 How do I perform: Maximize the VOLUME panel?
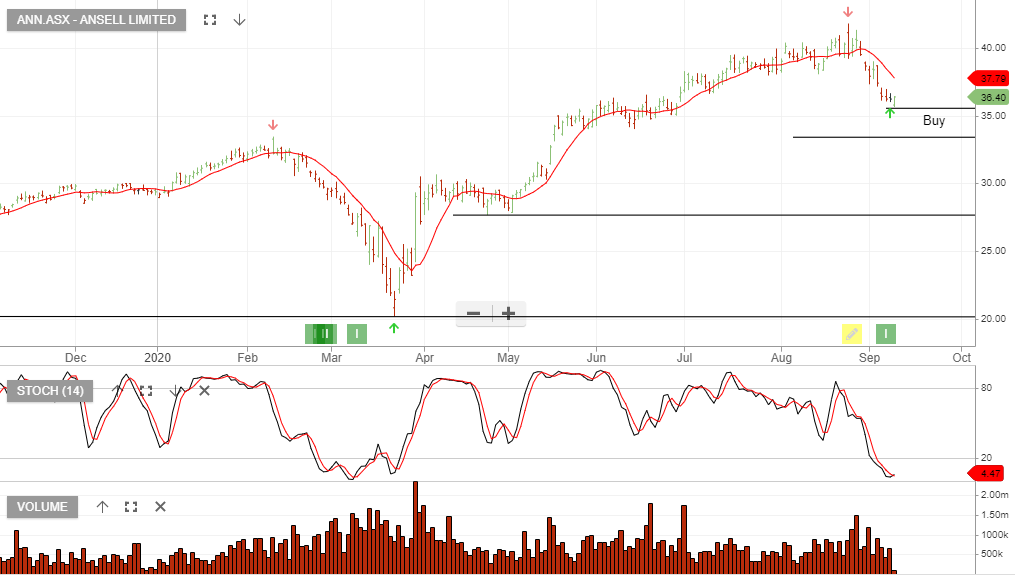point(131,507)
